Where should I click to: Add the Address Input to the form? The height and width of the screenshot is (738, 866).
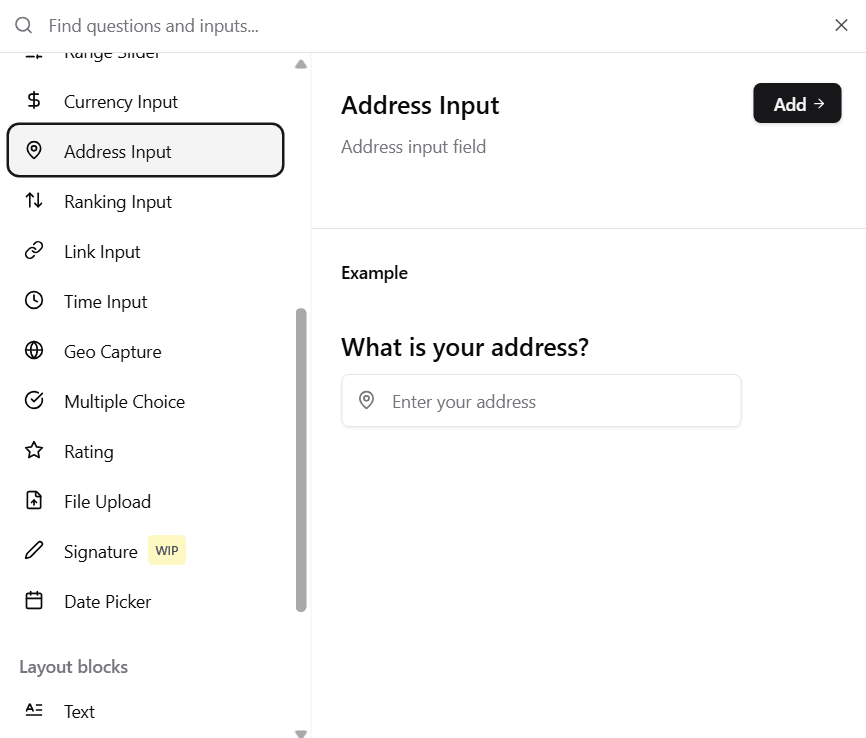pyautogui.click(x=797, y=103)
